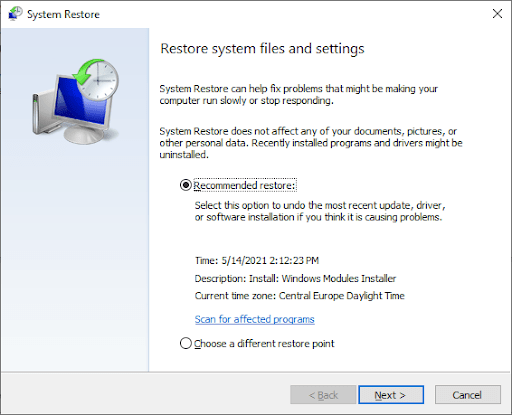
Task: Click the greyed-out Back button
Action: [323, 395]
